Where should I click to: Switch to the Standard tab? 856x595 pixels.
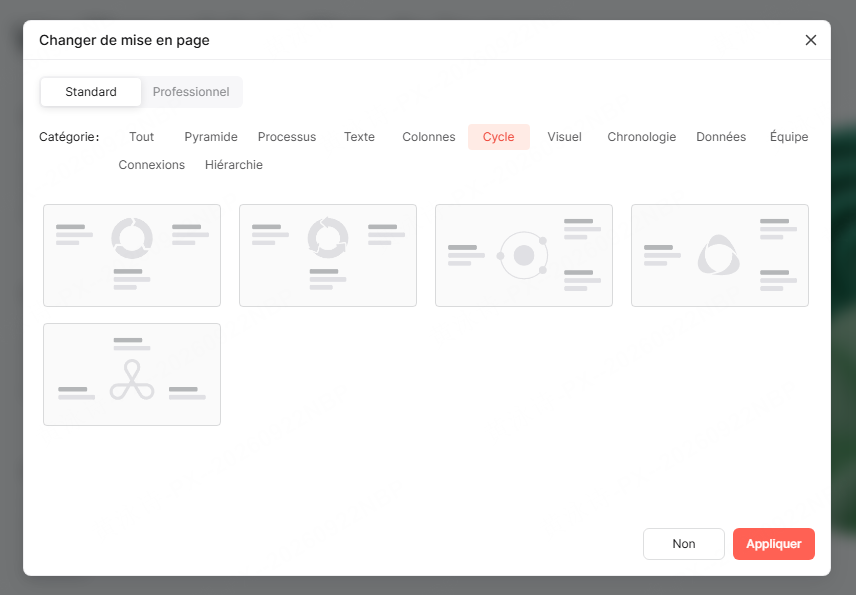click(91, 92)
